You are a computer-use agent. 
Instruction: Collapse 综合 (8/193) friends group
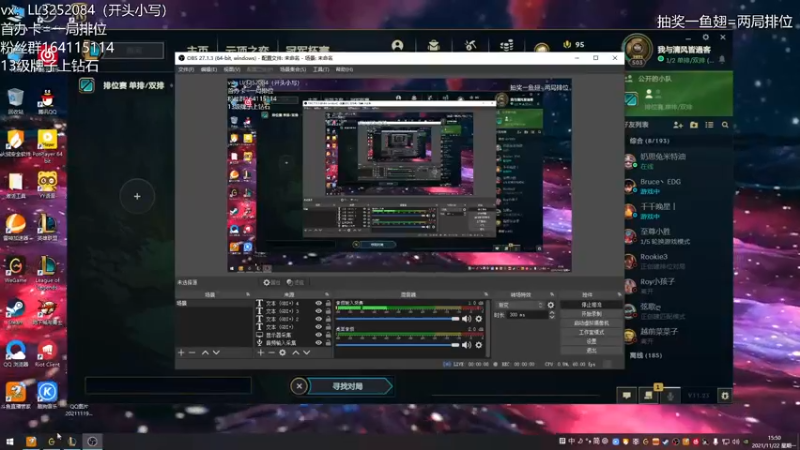(x=648, y=141)
